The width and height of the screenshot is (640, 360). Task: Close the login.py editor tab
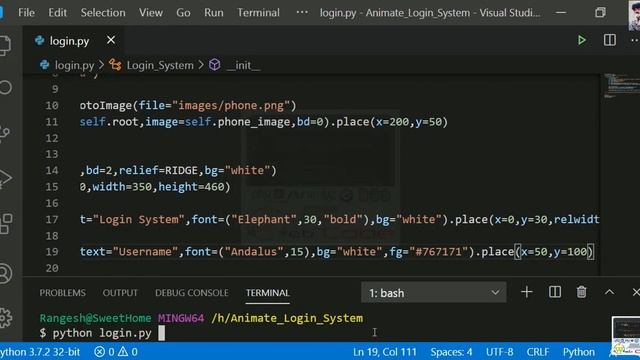coord(111,40)
